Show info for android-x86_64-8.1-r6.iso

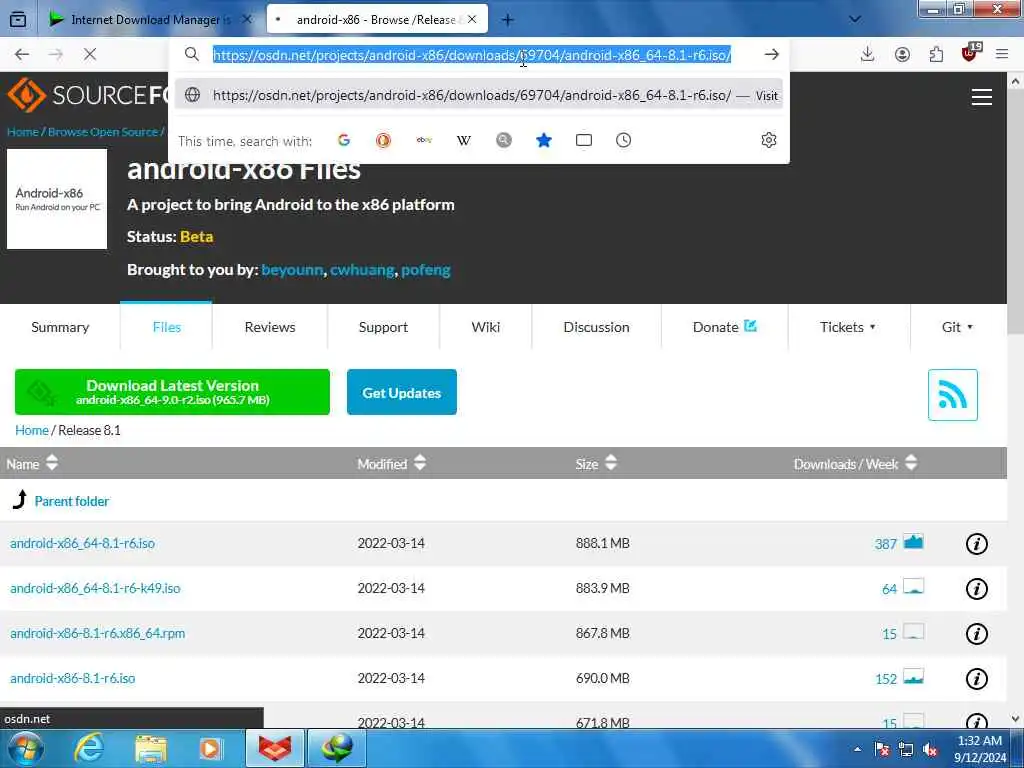[976, 543]
